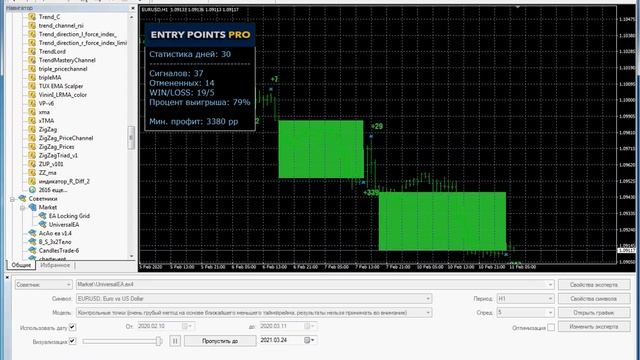The height and width of the screenshot is (360, 640).
Task: Pause the visualization with the pause button
Action: pos(175,341)
